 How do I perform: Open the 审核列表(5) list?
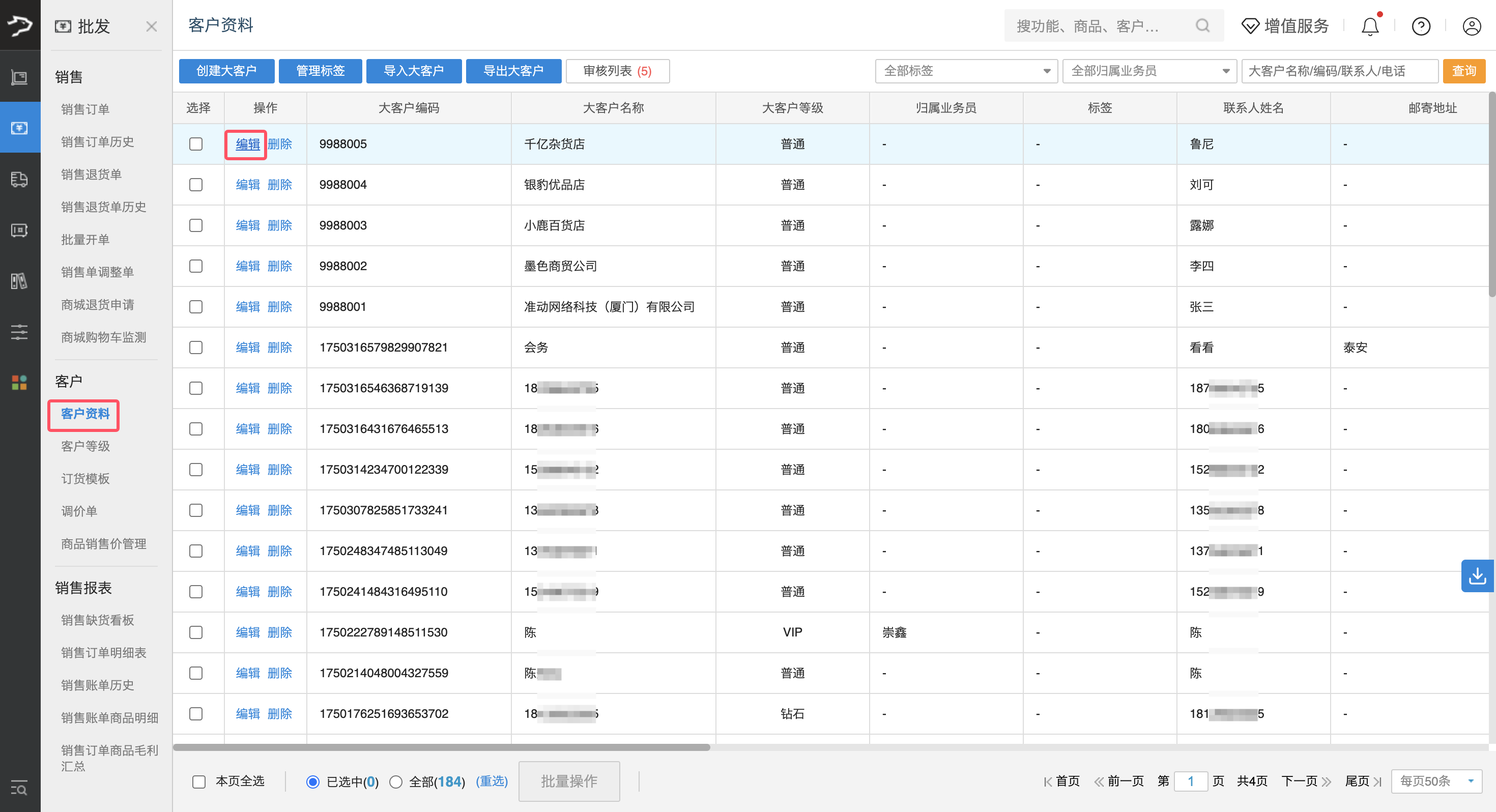(x=617, y=71)
